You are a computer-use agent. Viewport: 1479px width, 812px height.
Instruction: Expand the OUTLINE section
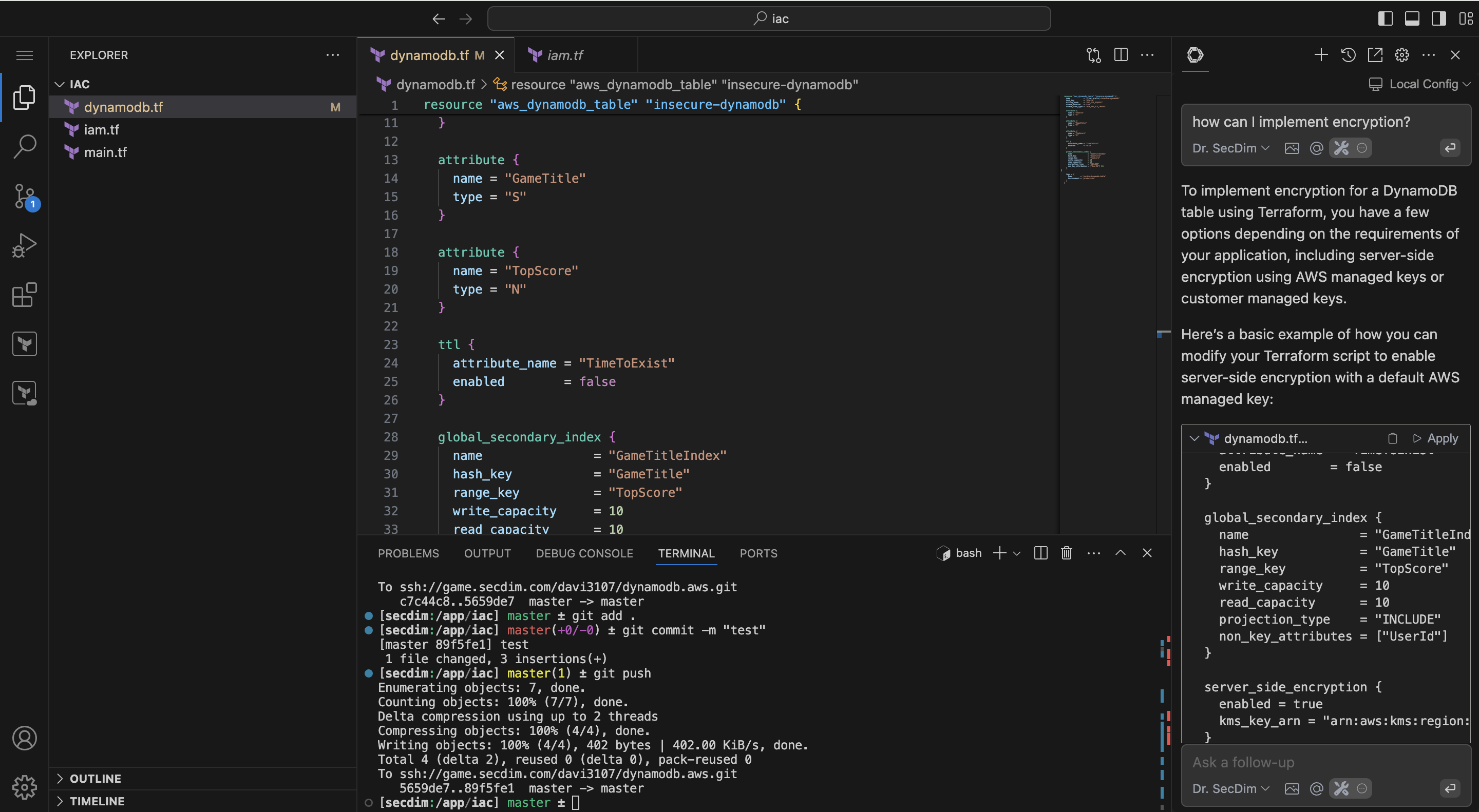click(x=96, y=779)
